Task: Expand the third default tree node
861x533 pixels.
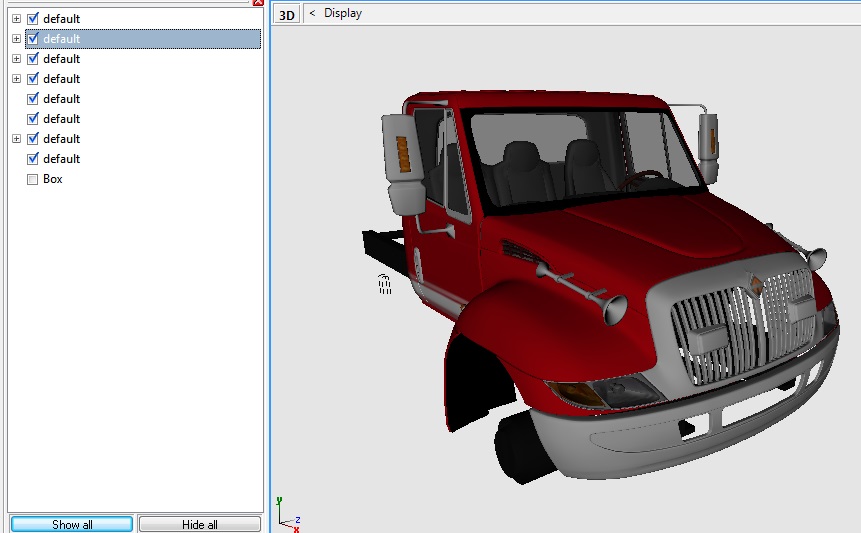Action: (x=16, y=59)
